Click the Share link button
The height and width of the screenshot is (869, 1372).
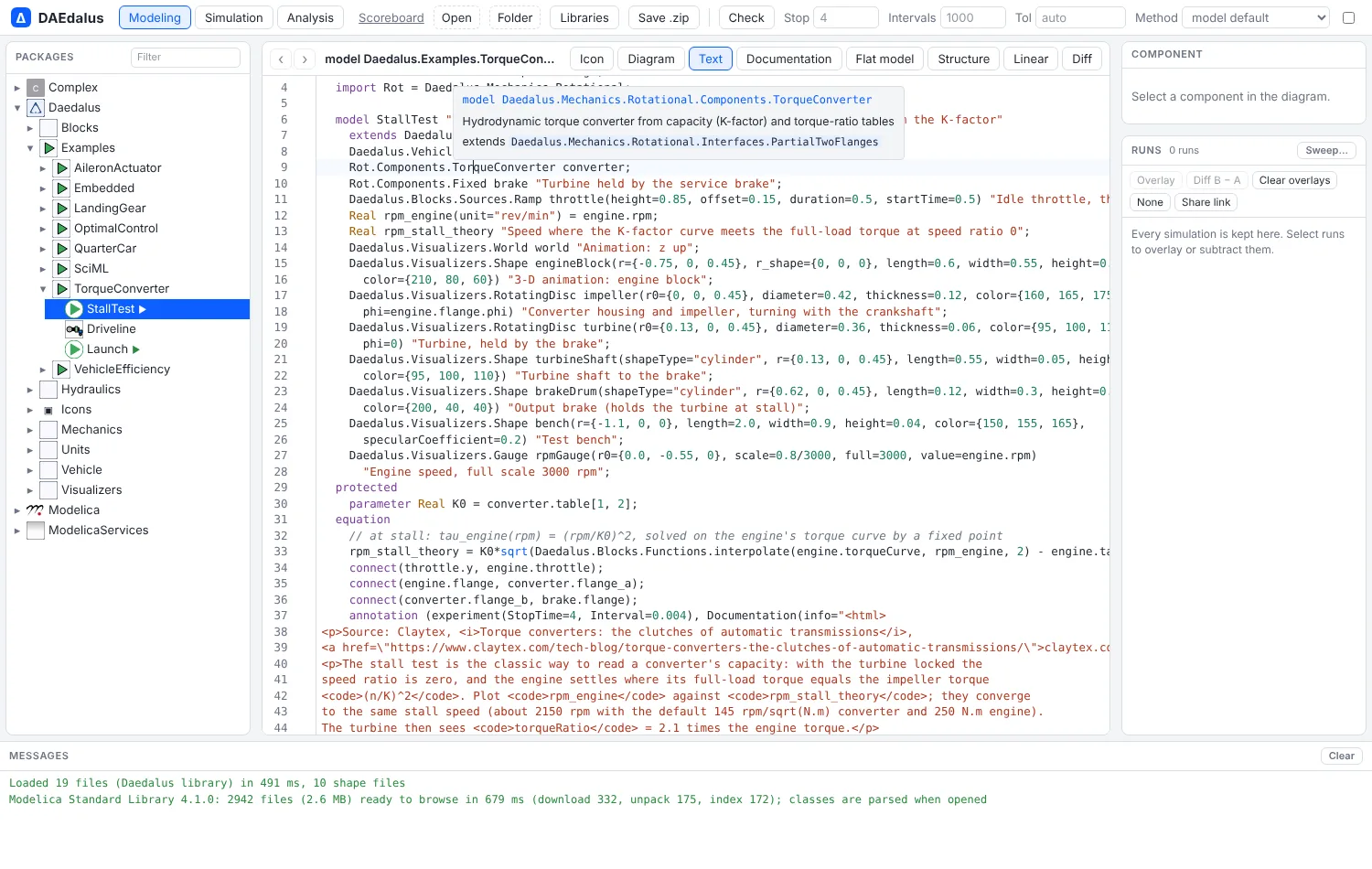(1206, 202)
